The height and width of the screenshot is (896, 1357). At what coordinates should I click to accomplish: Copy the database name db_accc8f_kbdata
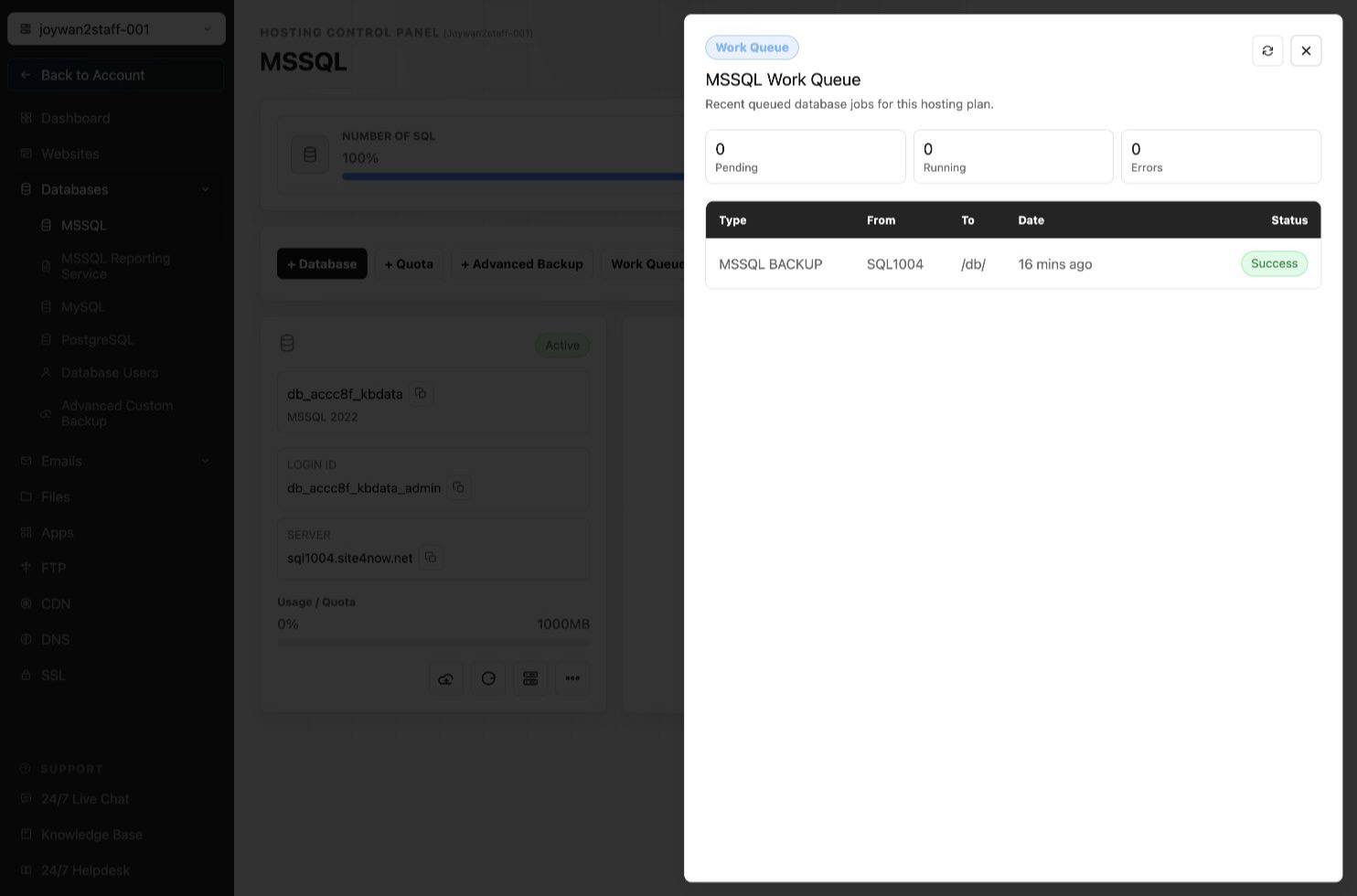click(x=421, y=393)
